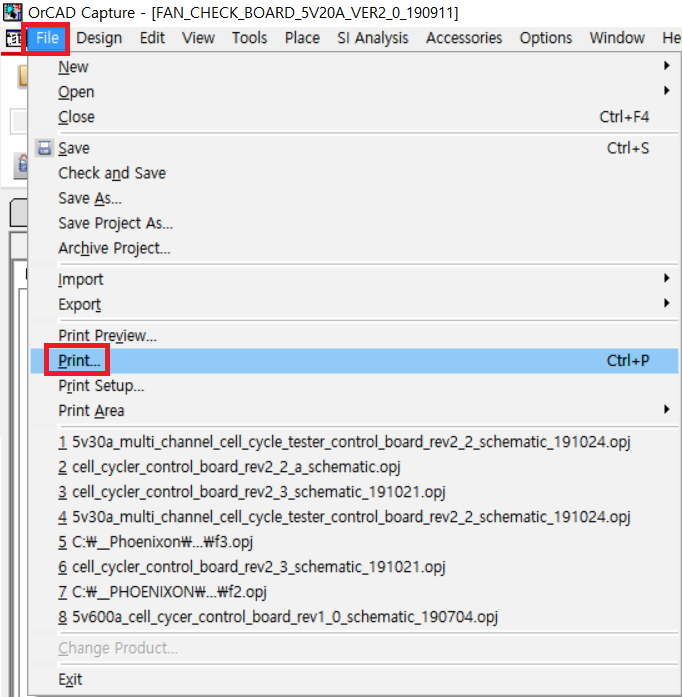Open recent file 5 ending in f3.opj

pyautogui.click(x=354, y=542)
